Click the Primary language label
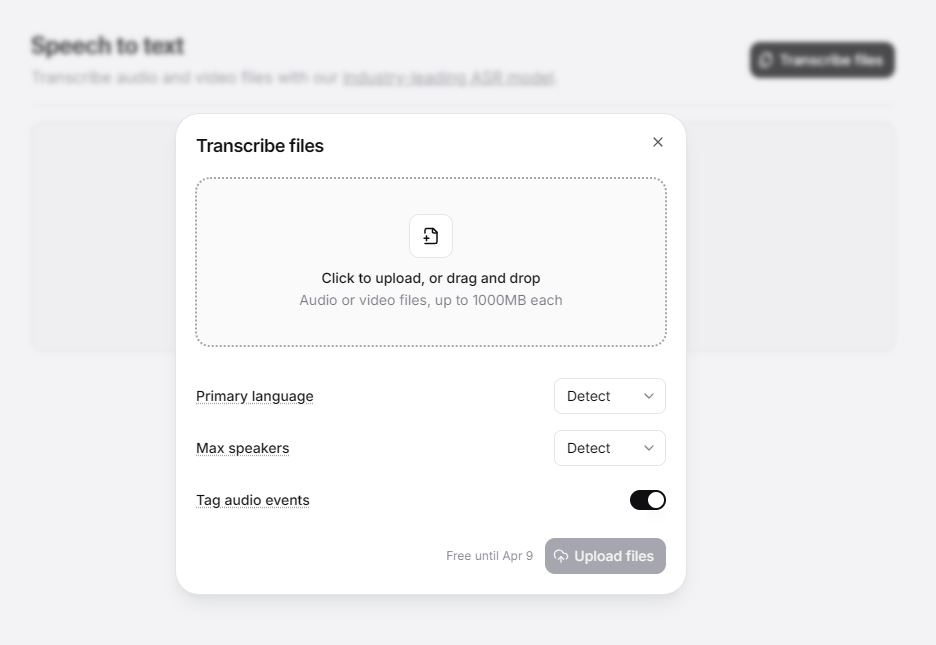The image size is (936, 645). tap(255, 396)
